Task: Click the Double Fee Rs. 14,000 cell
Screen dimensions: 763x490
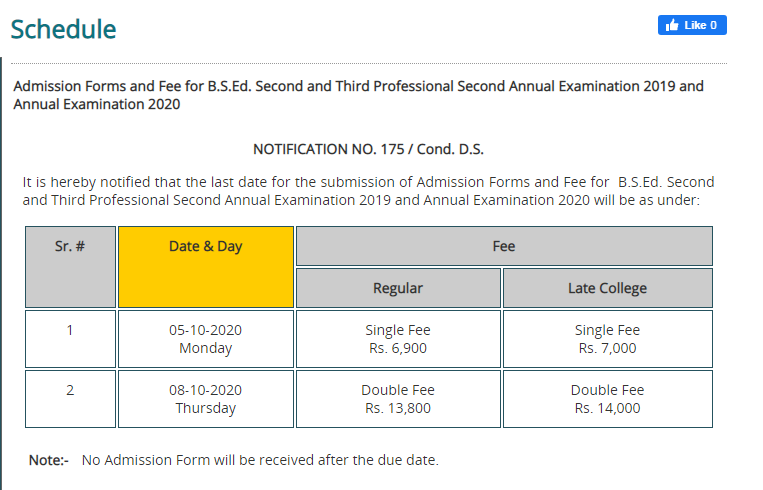Action: [x=608, y=399]
